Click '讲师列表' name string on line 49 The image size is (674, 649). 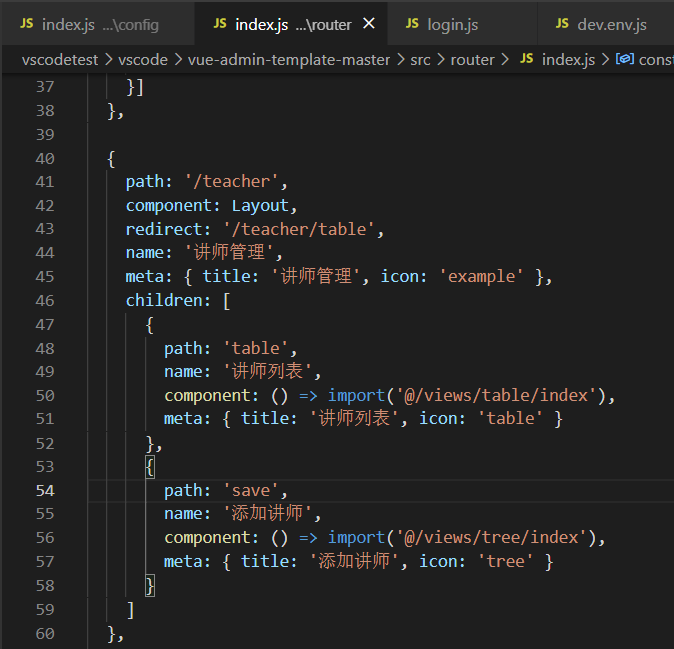pos(267,371)
